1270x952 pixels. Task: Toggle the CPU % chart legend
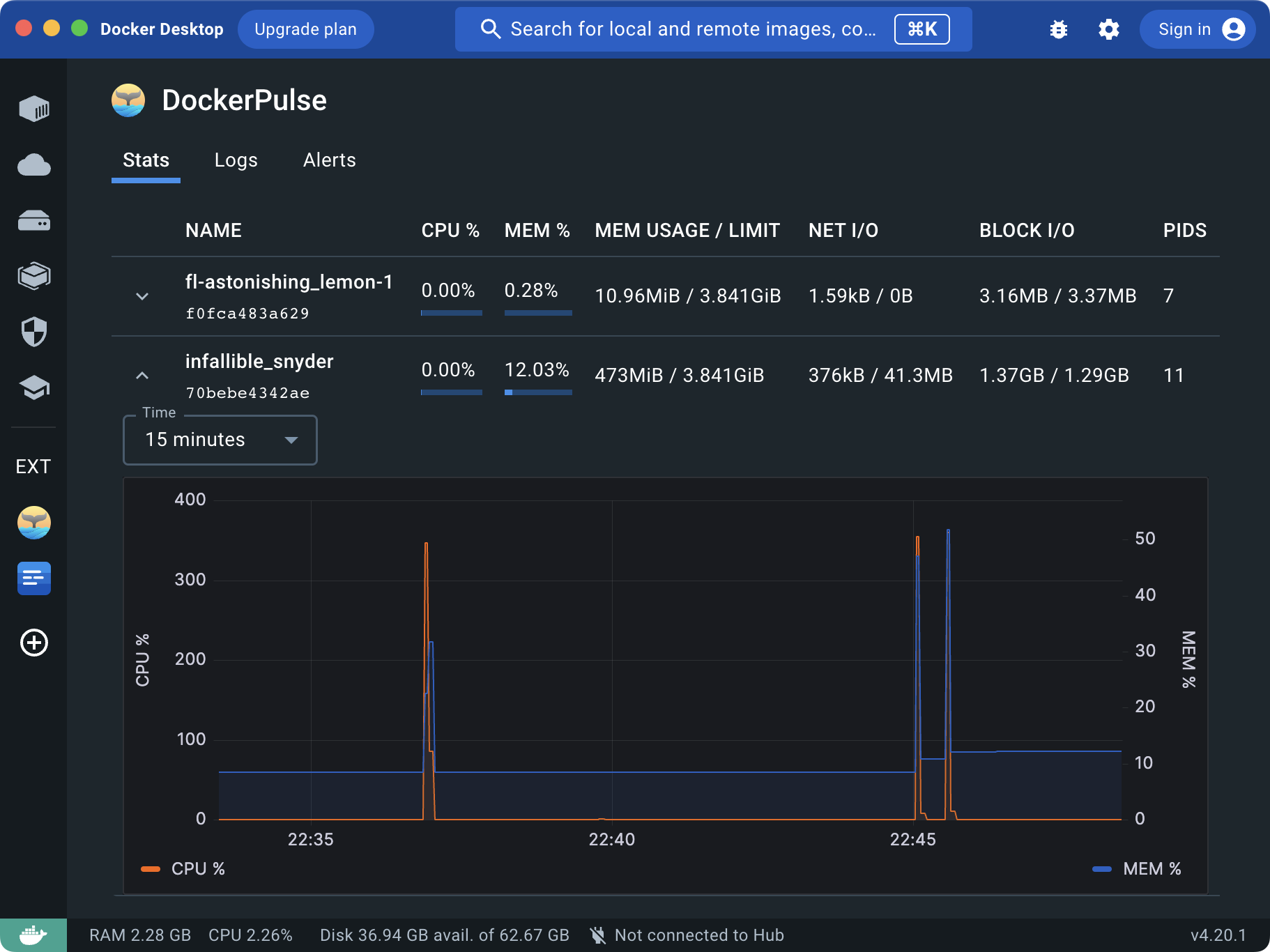pos(183,869)
